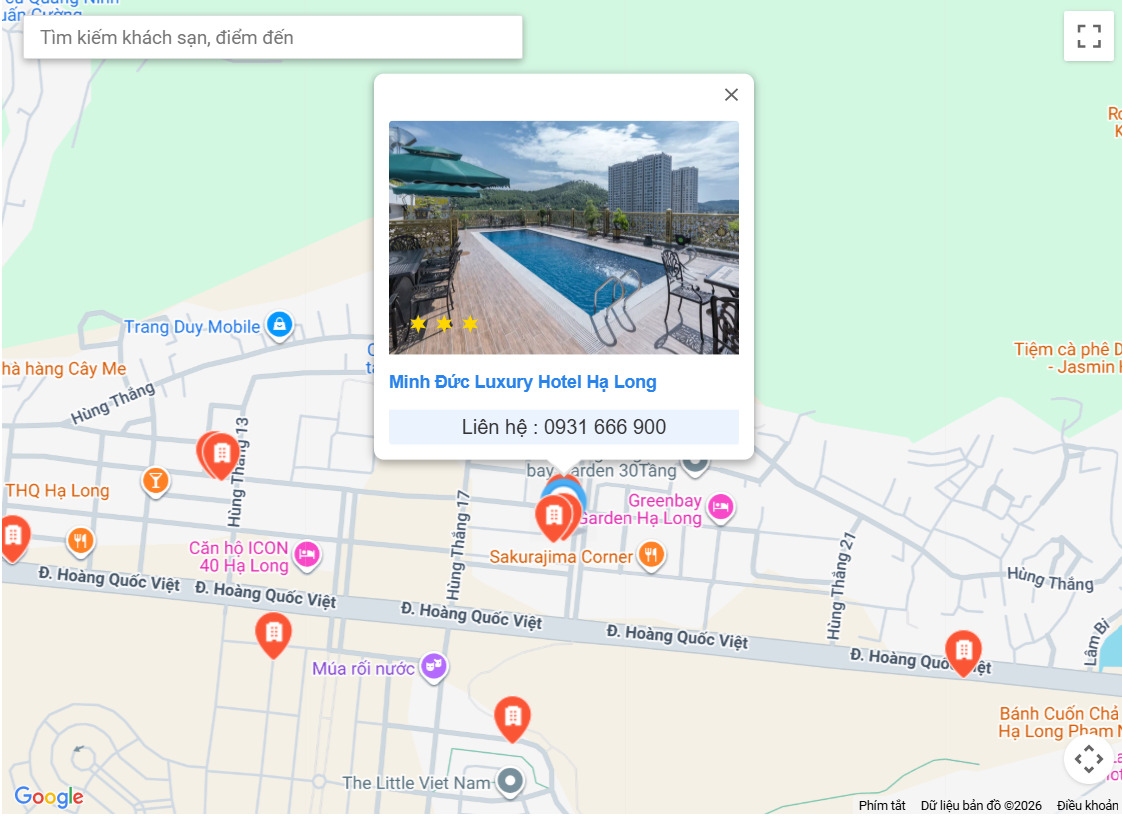Click Dữ liệu bản đồ ©2026 text
1122x817 pixels.
click(981, 806)
